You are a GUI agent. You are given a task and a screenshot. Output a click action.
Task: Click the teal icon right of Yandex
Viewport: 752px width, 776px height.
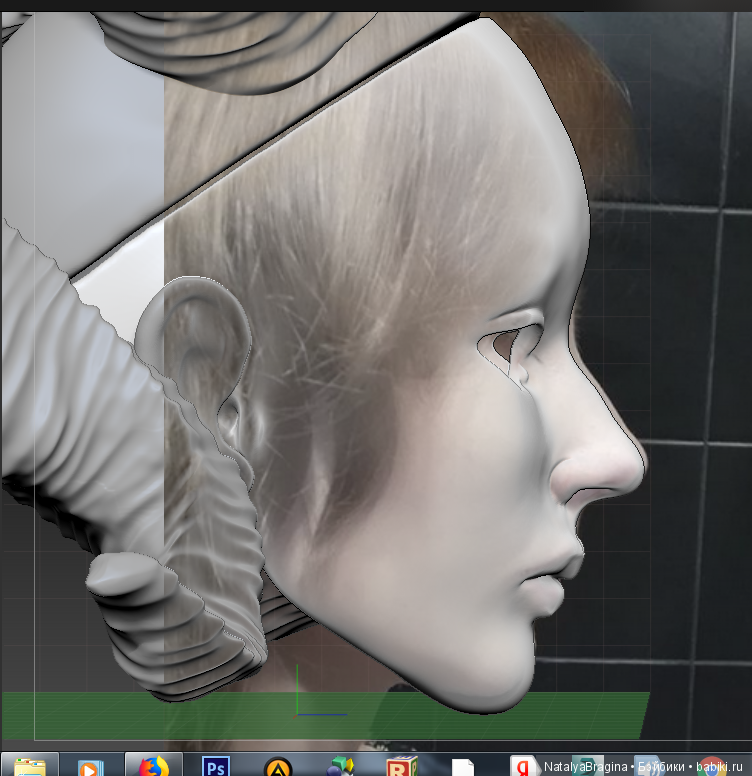pos(585,767)
